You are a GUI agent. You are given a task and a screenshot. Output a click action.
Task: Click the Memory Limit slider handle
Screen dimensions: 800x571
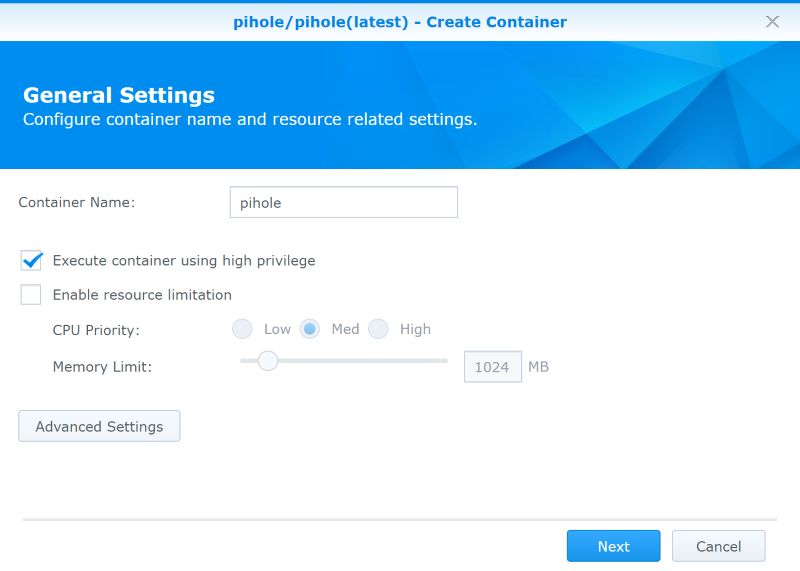(267, 361)
